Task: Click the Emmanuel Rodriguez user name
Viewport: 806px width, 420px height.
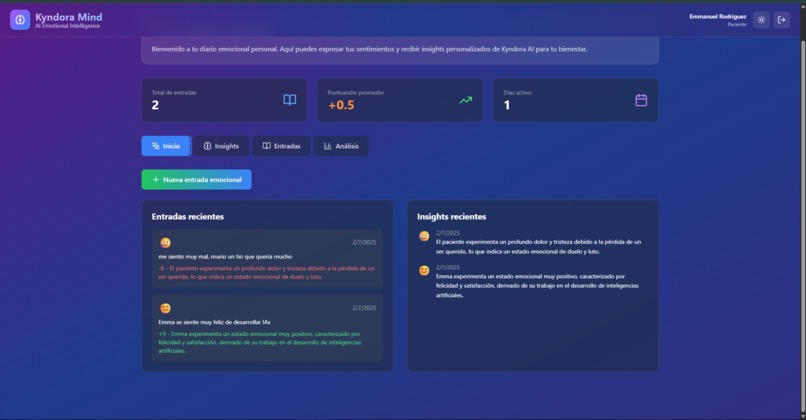Action: (718, 16)
